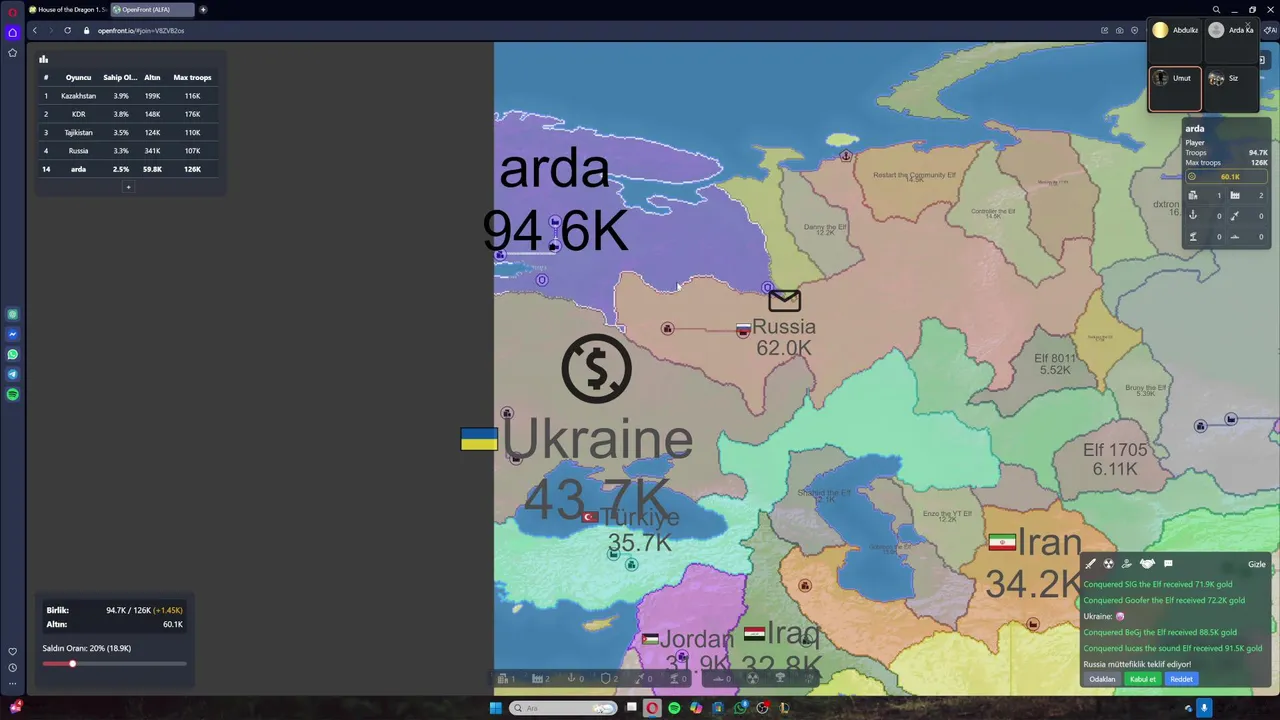Accept alliance with Kabul et
The height and width of the screenshot is (720, 1280).
pos(1143,679)
